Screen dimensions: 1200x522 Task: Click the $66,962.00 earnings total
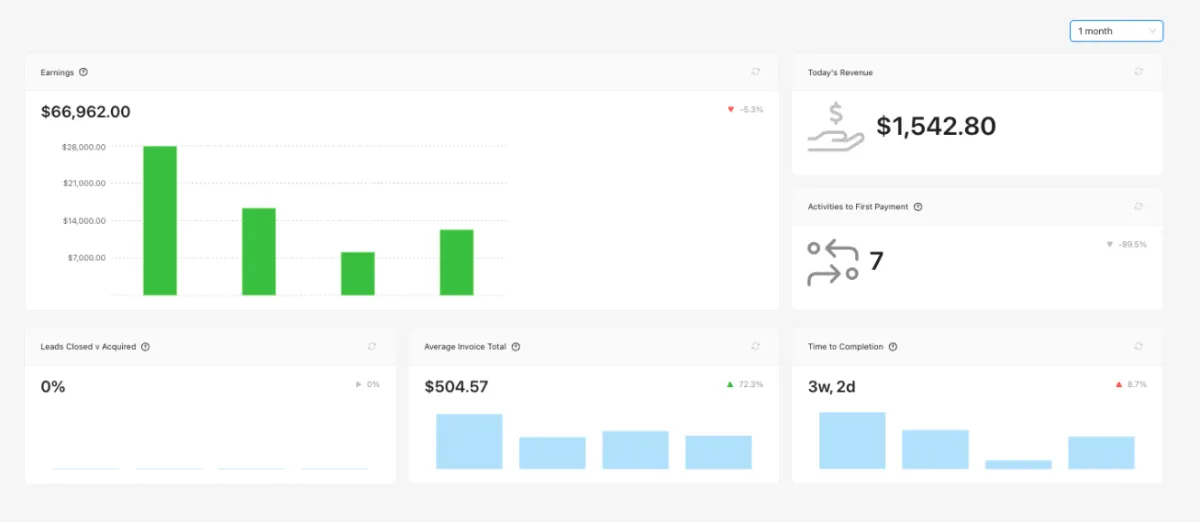point(86,112)
